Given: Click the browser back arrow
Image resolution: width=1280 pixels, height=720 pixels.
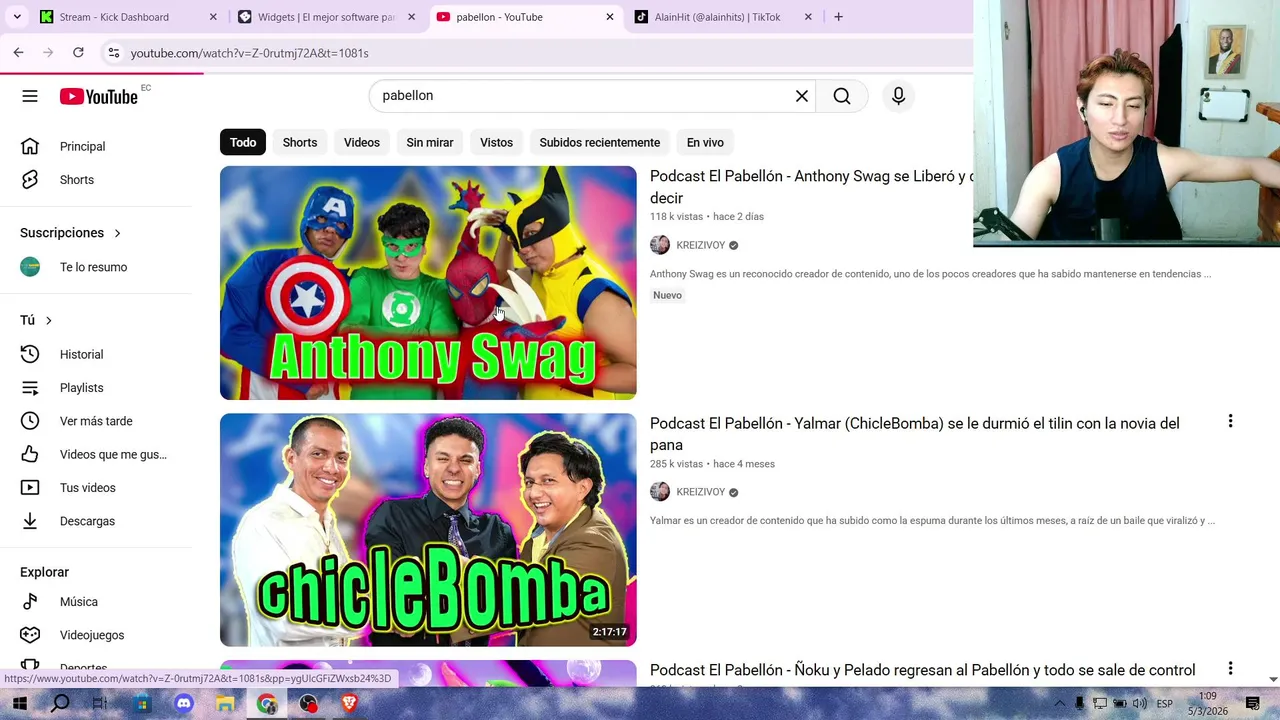Looking at the screenshot, I should pos(18,52).
